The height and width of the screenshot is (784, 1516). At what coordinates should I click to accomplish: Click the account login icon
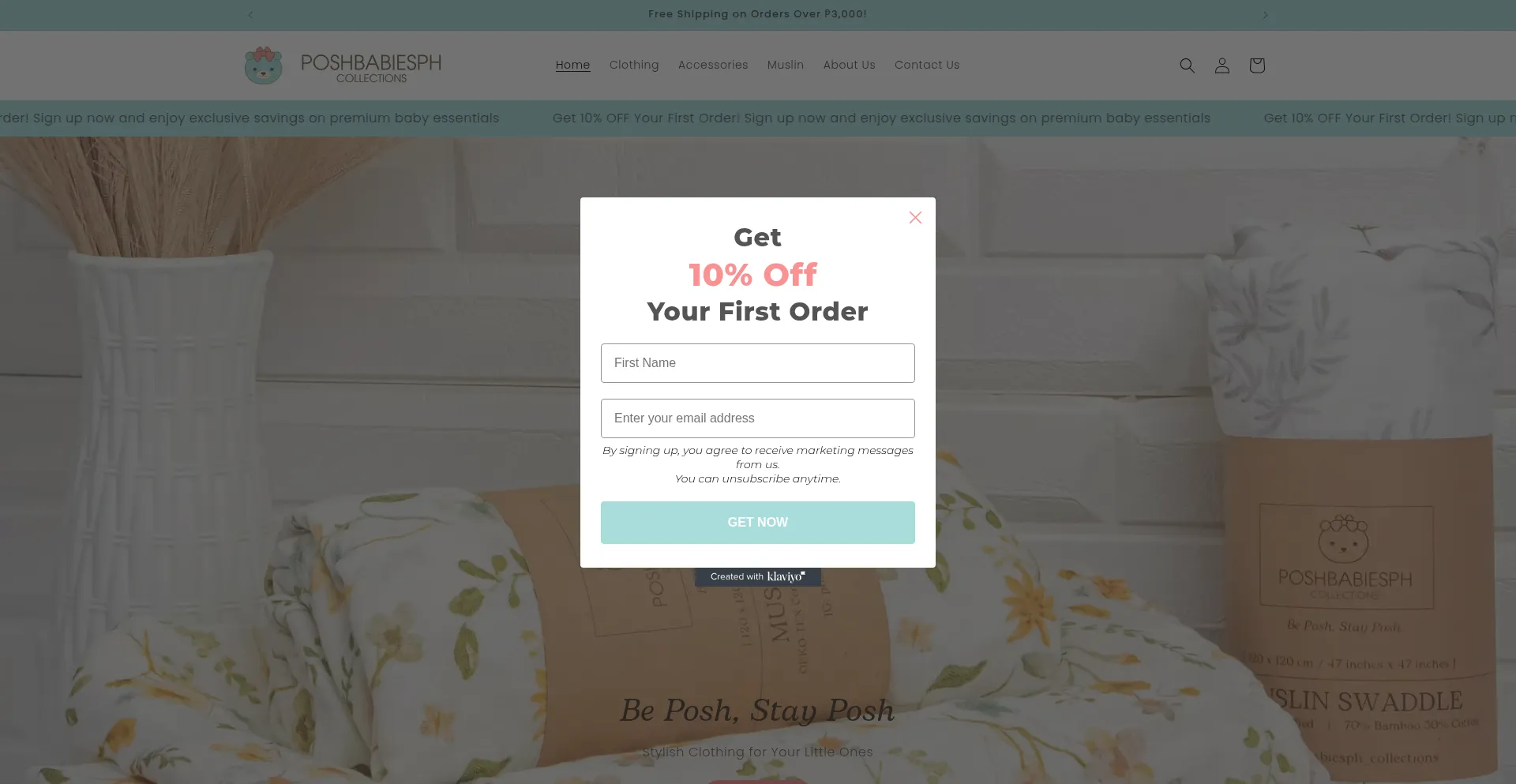pyautogui.click(x=1221, y=66)
